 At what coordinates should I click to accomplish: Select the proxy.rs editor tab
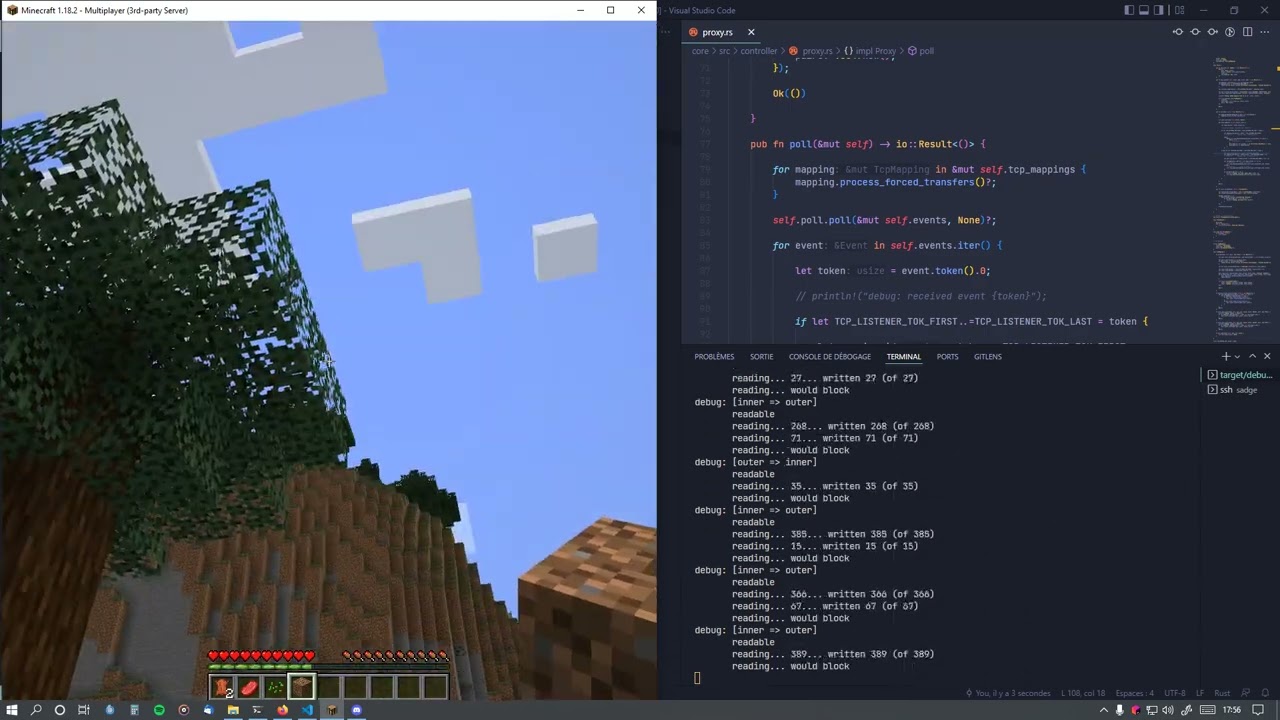pyautogui.click(x=719, y=32)
